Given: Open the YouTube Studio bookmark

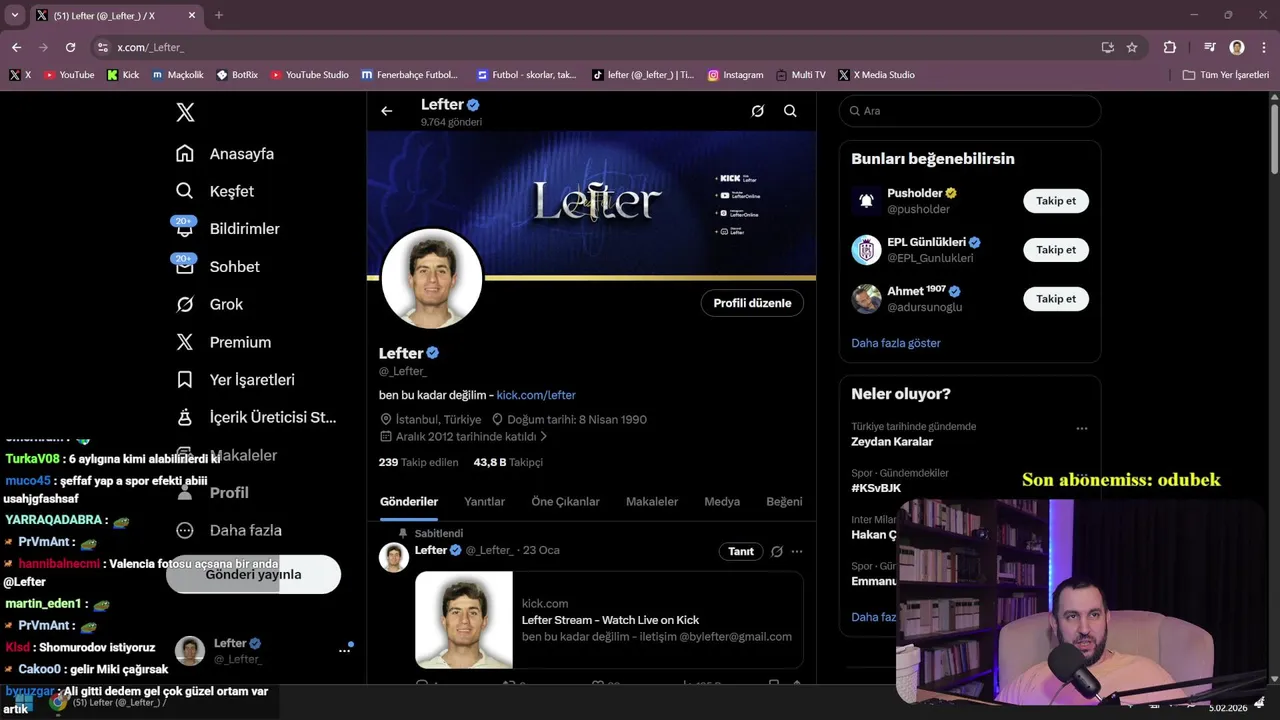Looking at the screenshot, I should pyautogui.click(x=309, y=75).
